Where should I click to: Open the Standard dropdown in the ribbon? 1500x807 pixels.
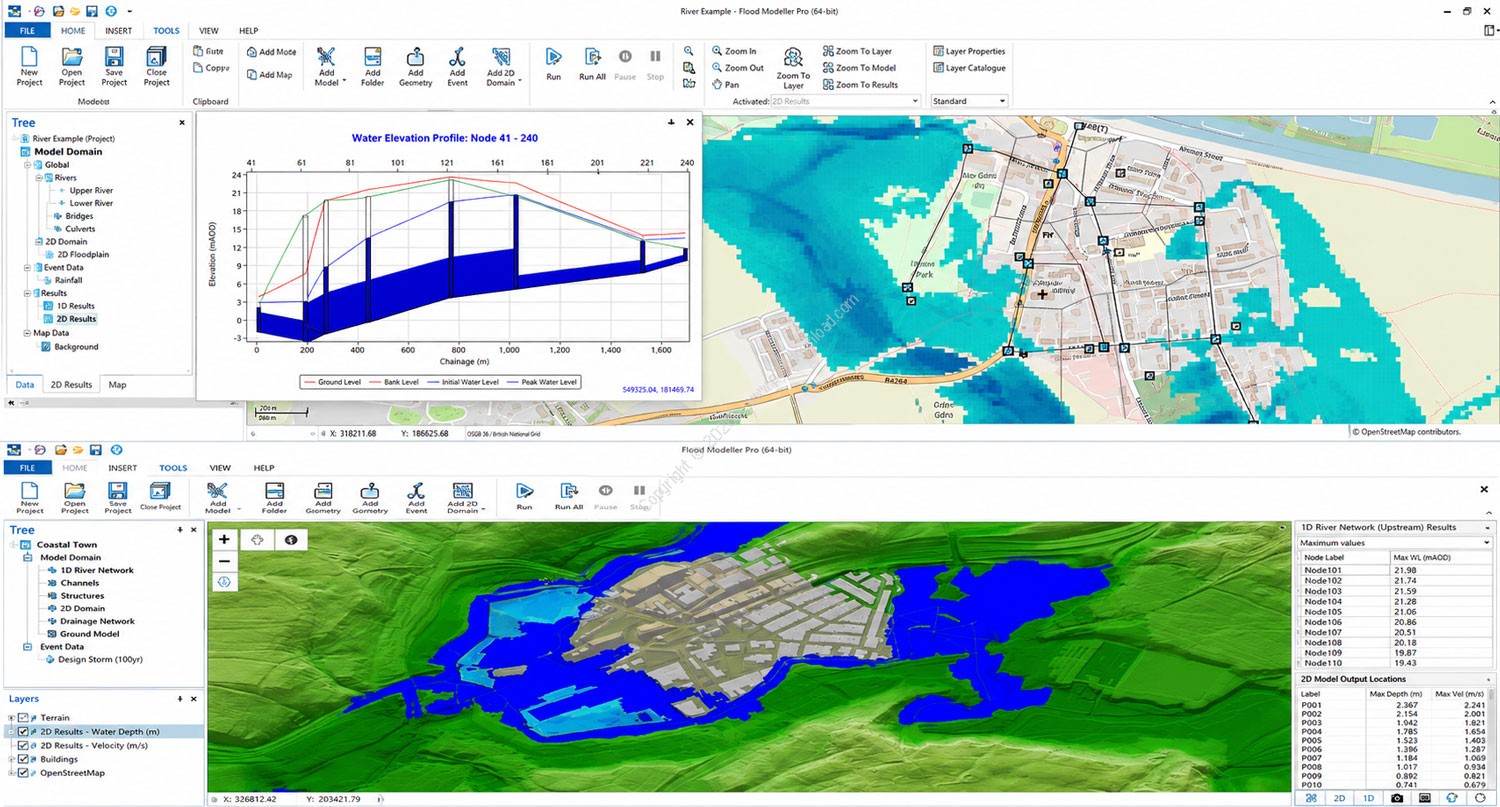[x=969, y=101]
